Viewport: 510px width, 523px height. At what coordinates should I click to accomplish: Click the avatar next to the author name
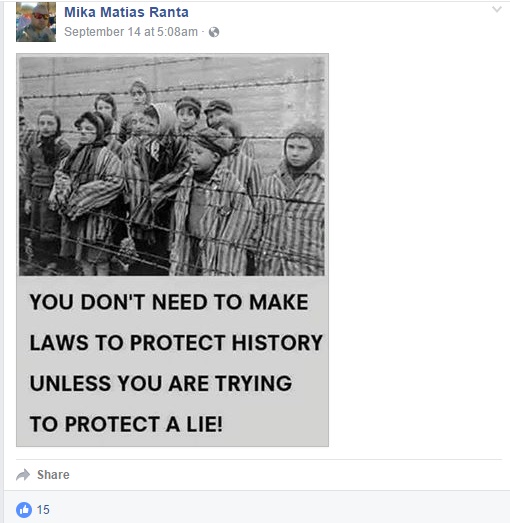[36, 22]
